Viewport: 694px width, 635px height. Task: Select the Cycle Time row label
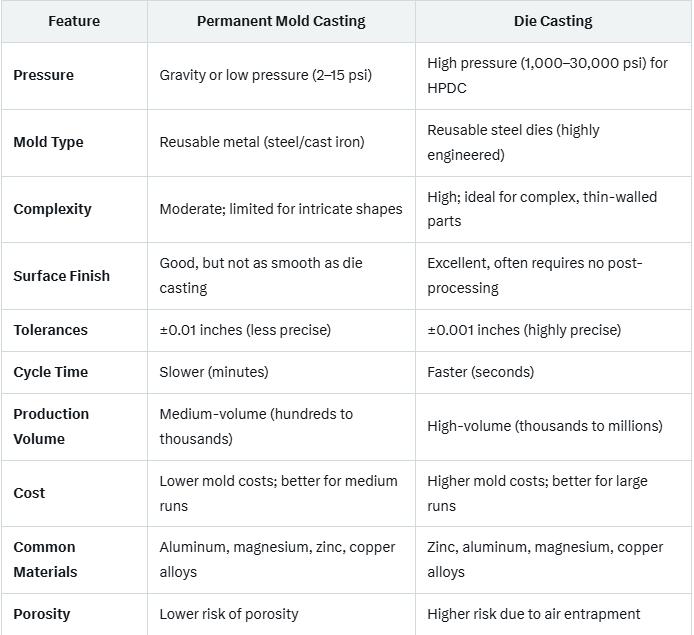pos(51,372)
